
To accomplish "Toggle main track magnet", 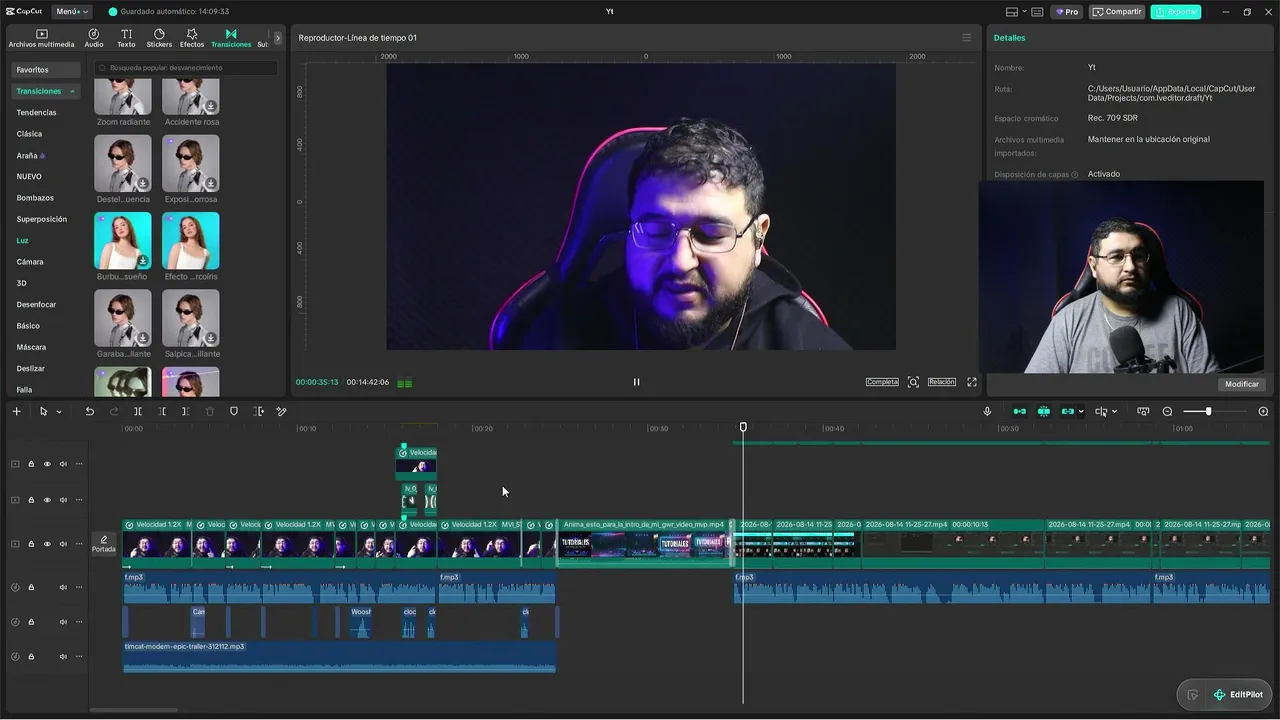I will (1019, 411).
